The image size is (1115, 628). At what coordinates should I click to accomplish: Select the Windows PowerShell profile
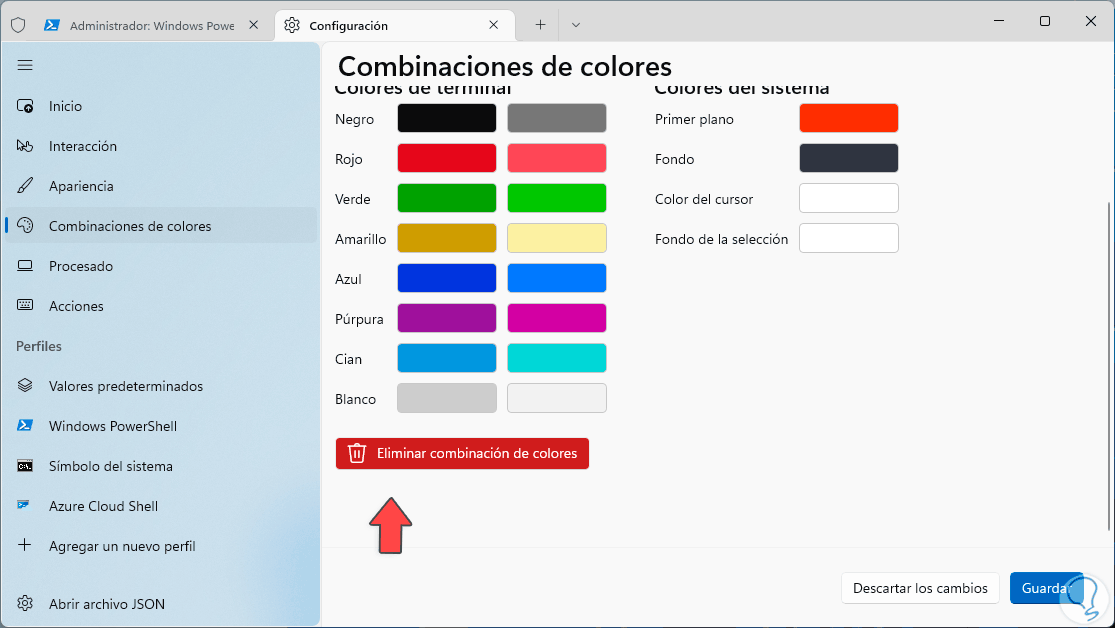(112, 426)
